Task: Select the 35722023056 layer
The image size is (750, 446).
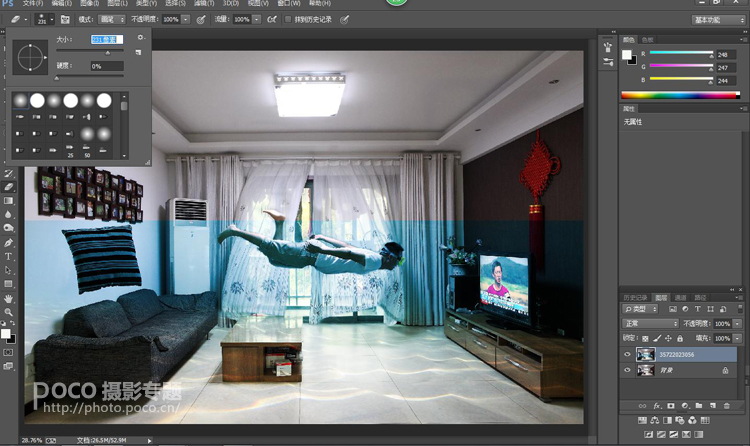Action: coord(690,354)
